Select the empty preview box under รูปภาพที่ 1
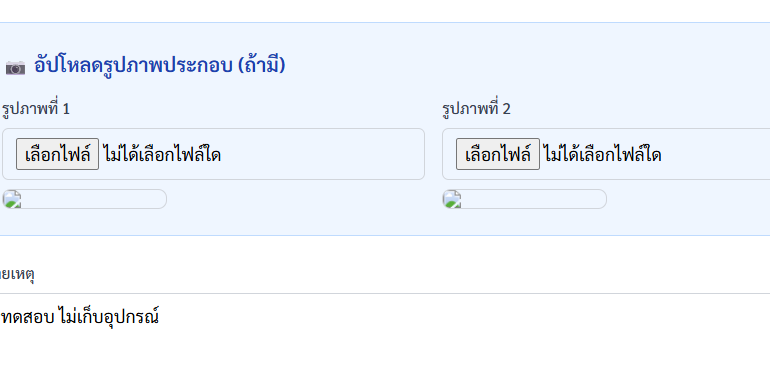 pyautogui.click(x=84, y=199)
